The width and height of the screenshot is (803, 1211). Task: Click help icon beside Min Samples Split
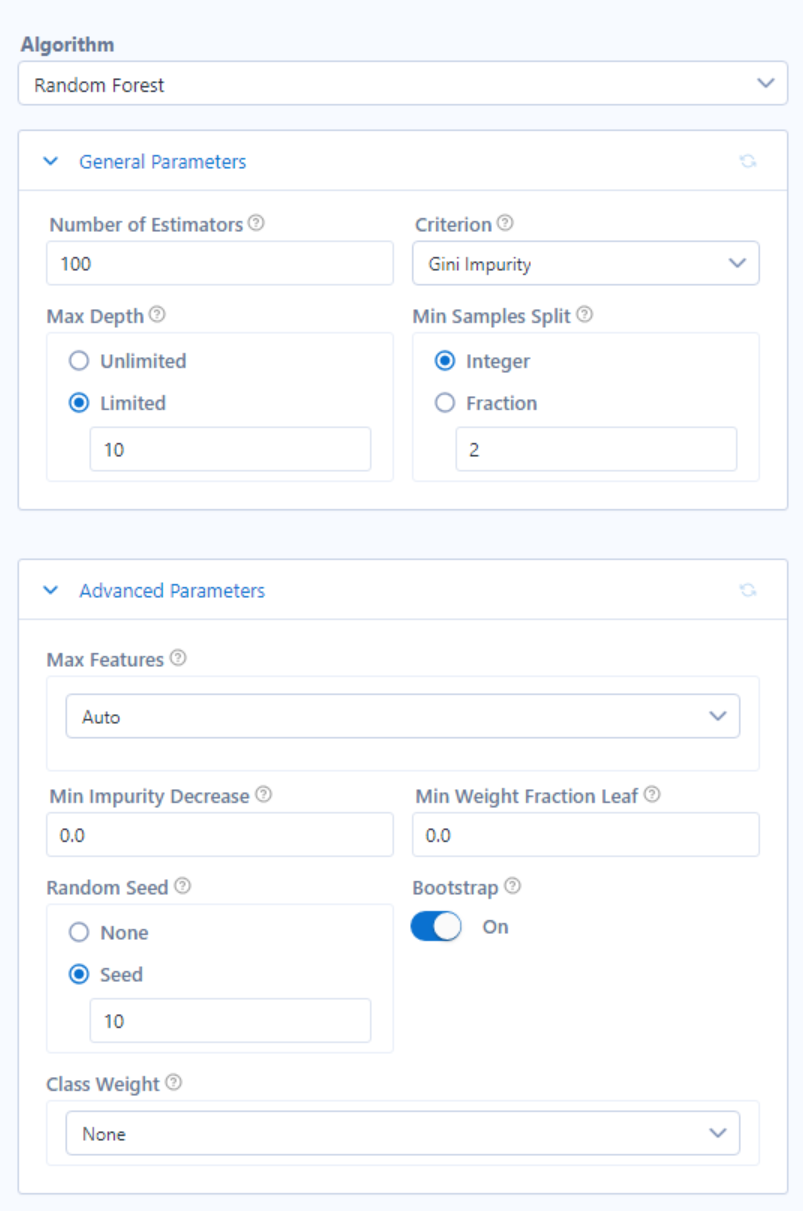click(x=585, y=314)
